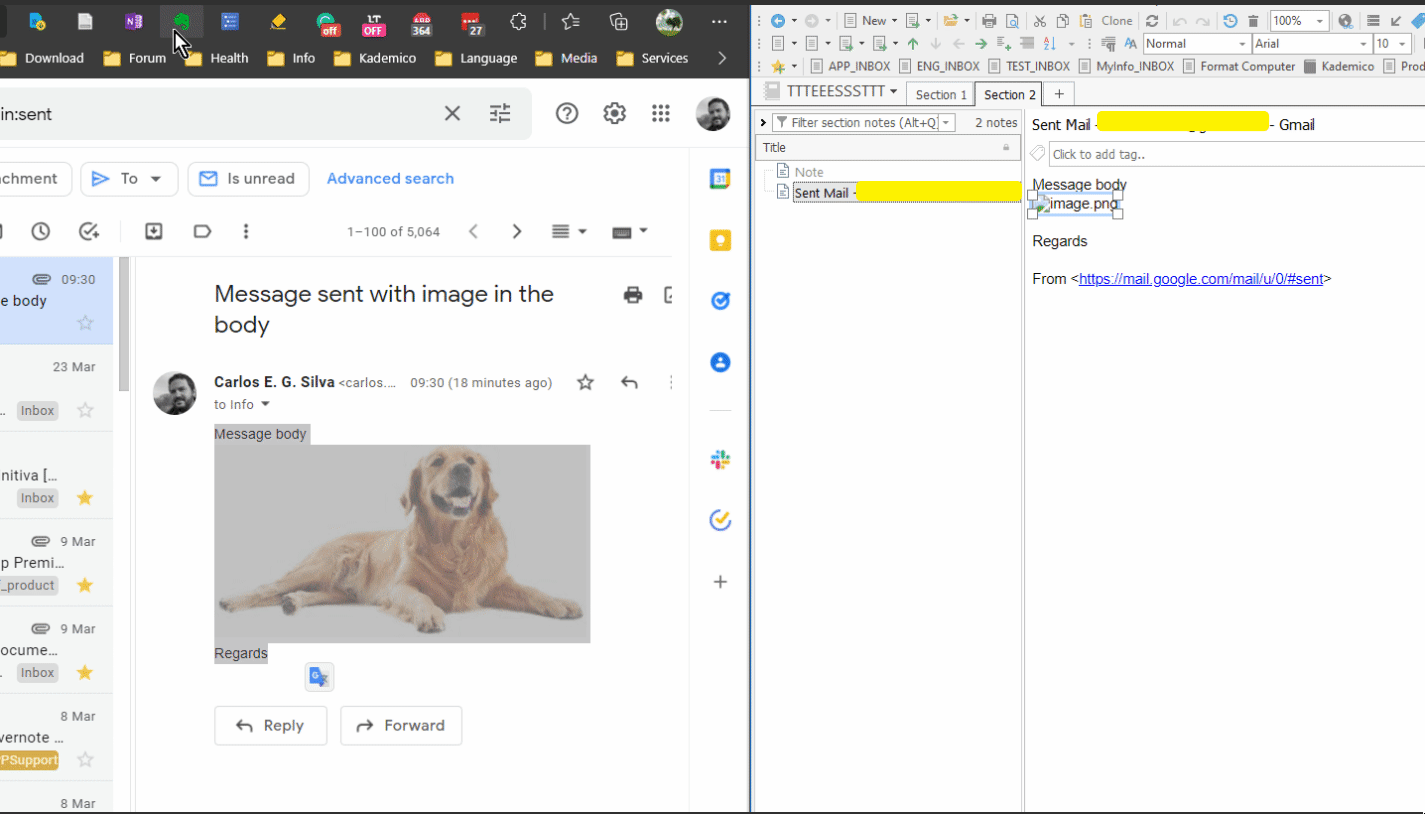This screenshot has height=814, width=1425.
Task: Translate the message using the Translate icon
Action: 319,676
